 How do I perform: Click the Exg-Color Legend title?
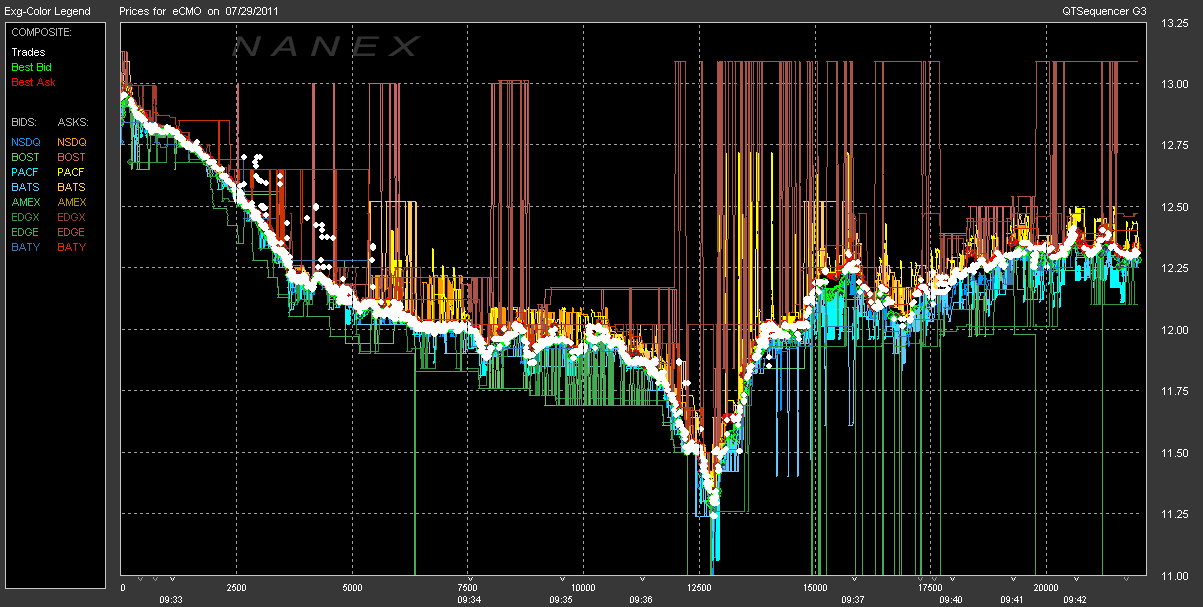tap(47, 11)
